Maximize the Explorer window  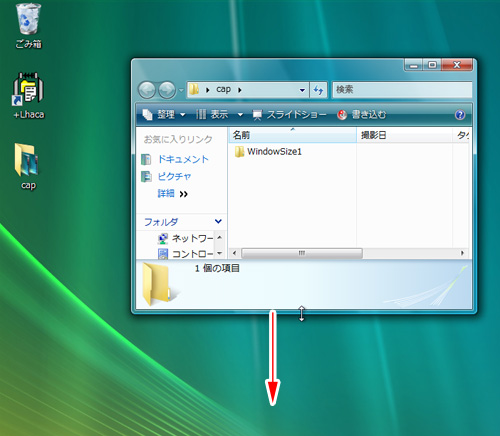(432, 65)
